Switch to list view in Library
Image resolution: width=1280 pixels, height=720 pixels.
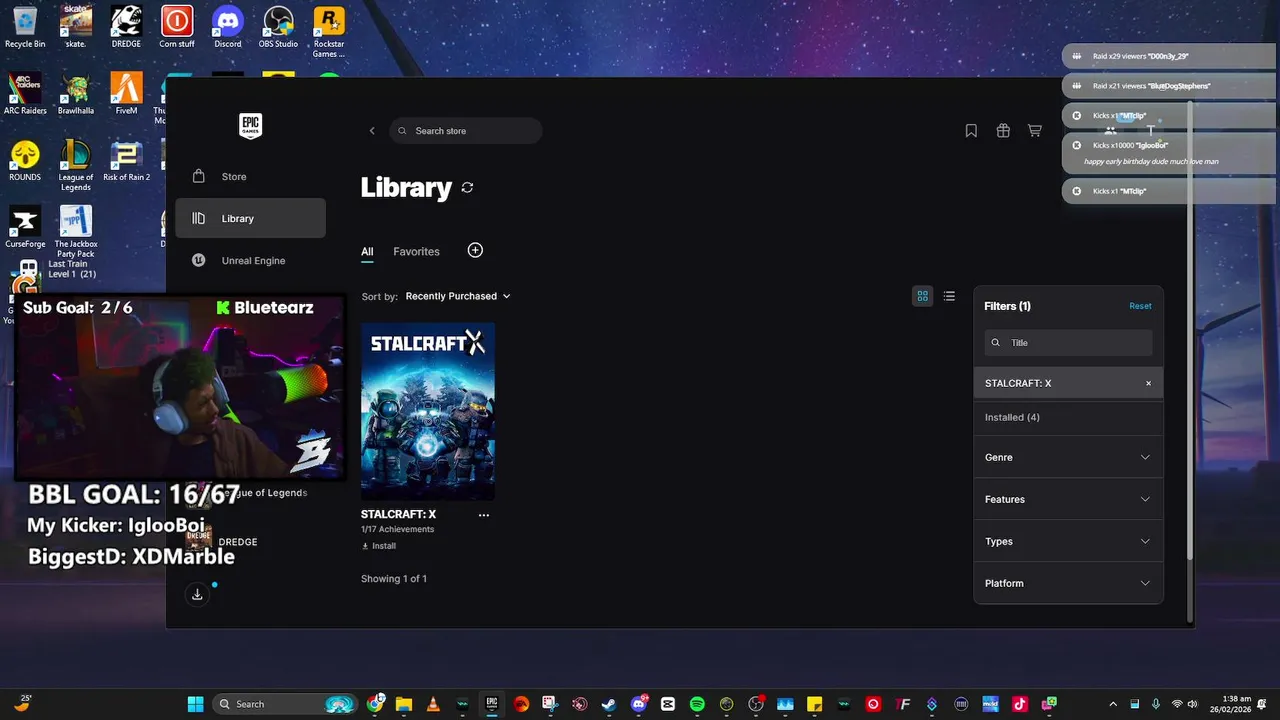[x=949, y=296]
